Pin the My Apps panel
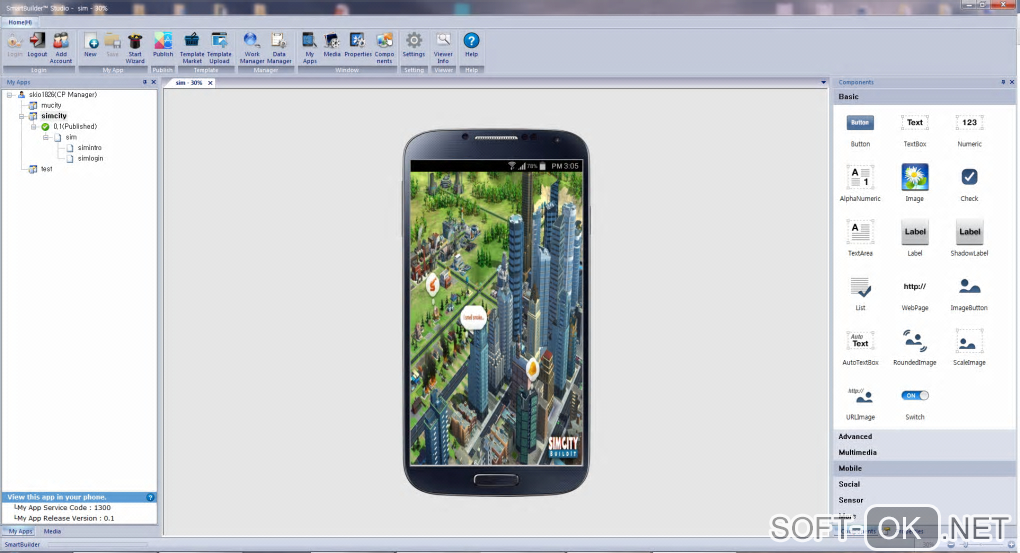 144,82
